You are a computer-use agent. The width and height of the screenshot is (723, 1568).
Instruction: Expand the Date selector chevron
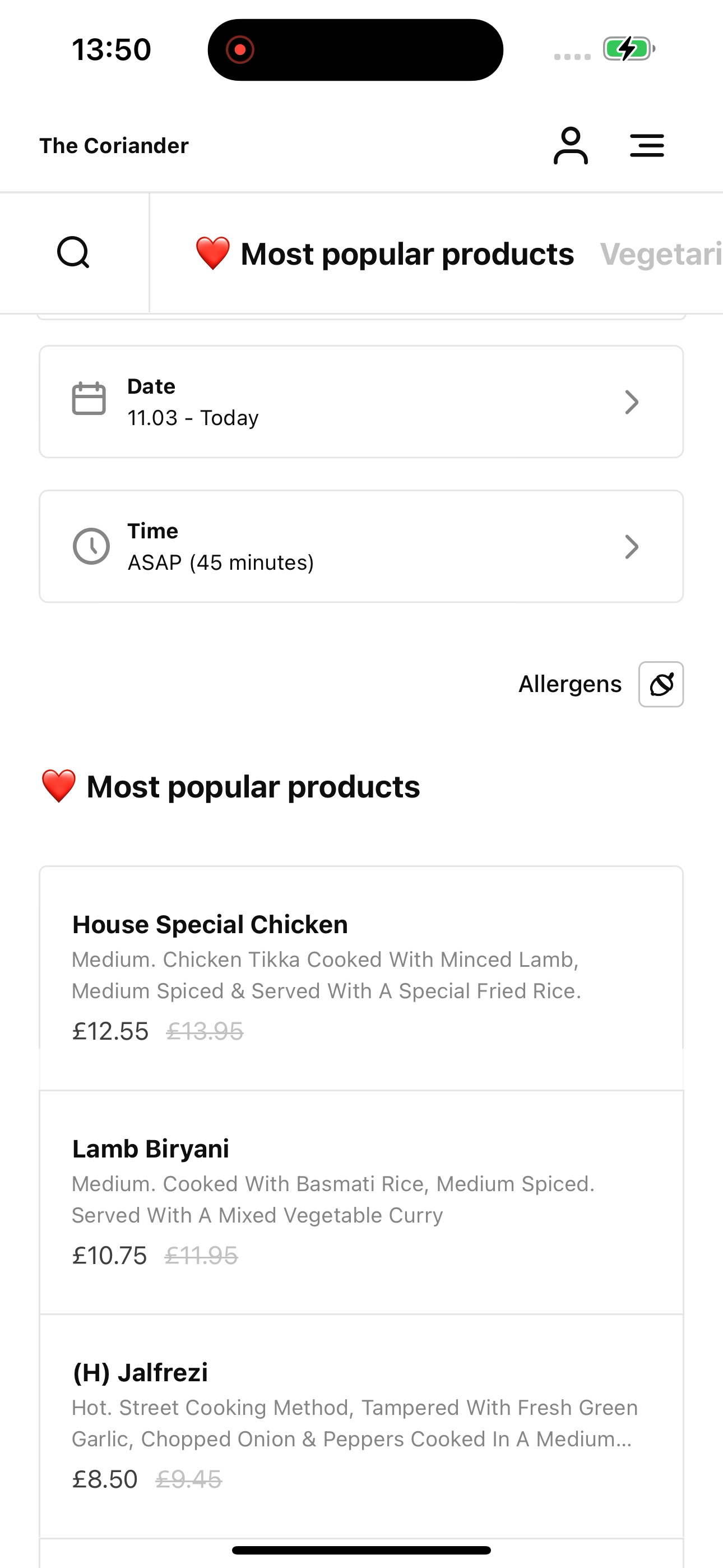click(x=632, y=402)
